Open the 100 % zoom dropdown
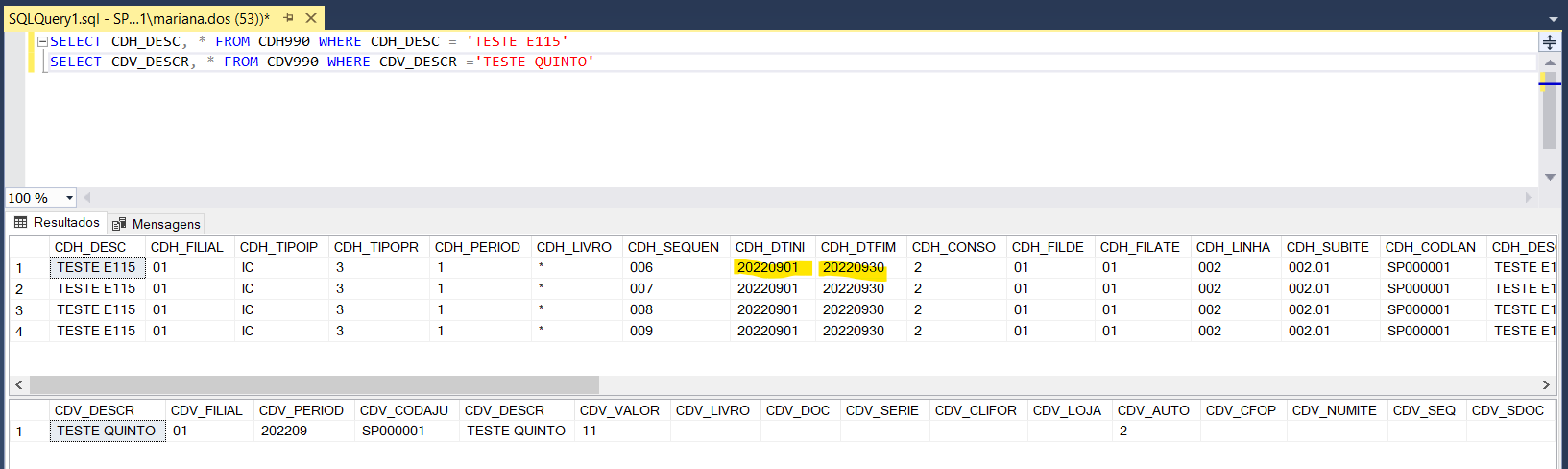This screenshot has height=469, width=1568. pyautogui.click(x=69, y=198)
